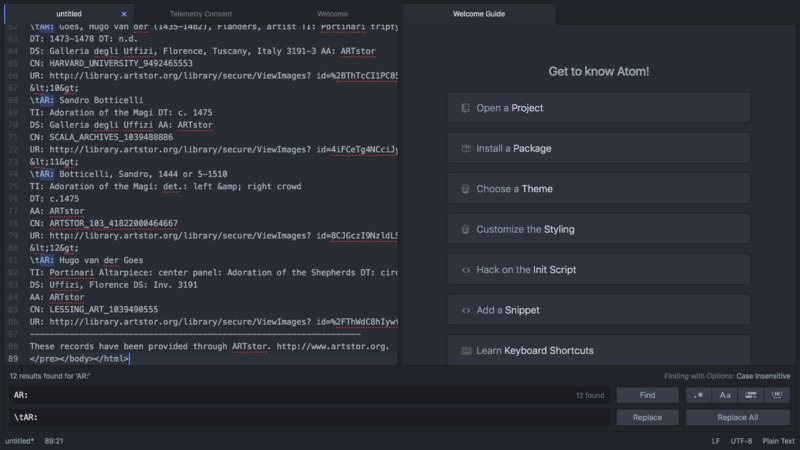800x450 pixels.
Task: Focus the find field containing AR:
Action: coord(310,395)
